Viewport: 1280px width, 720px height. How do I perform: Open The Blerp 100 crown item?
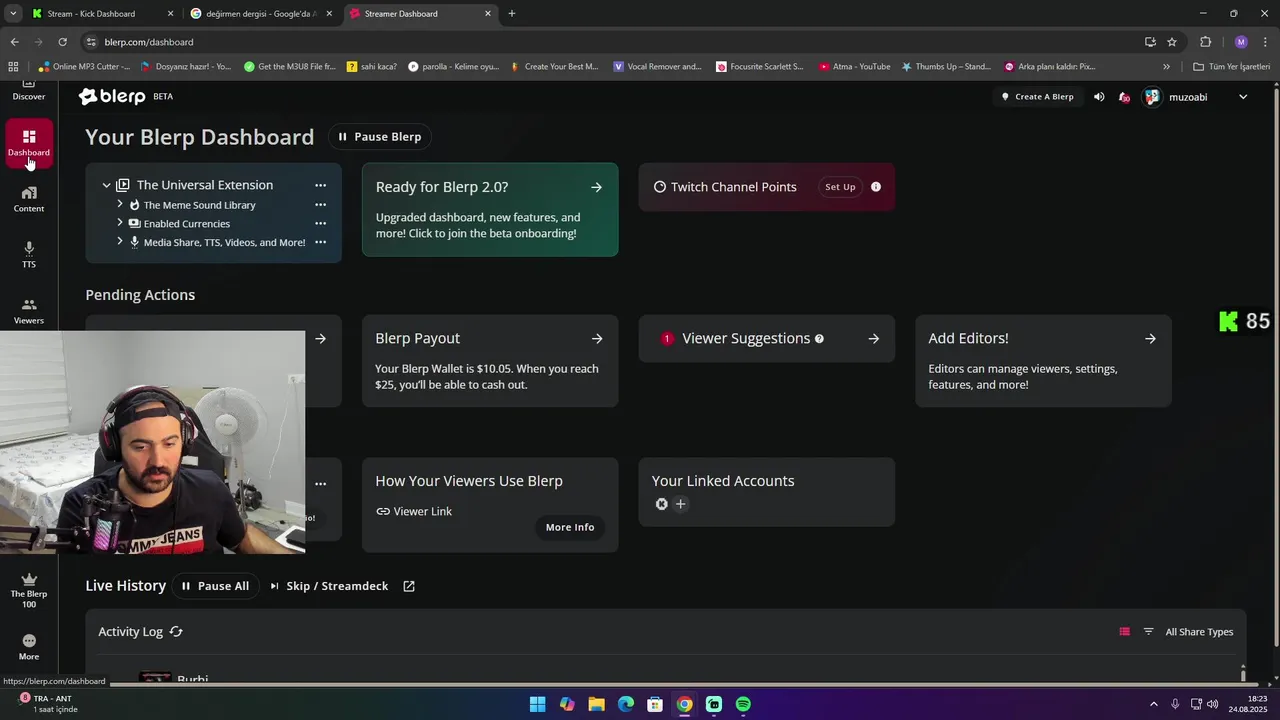(29, 590)
